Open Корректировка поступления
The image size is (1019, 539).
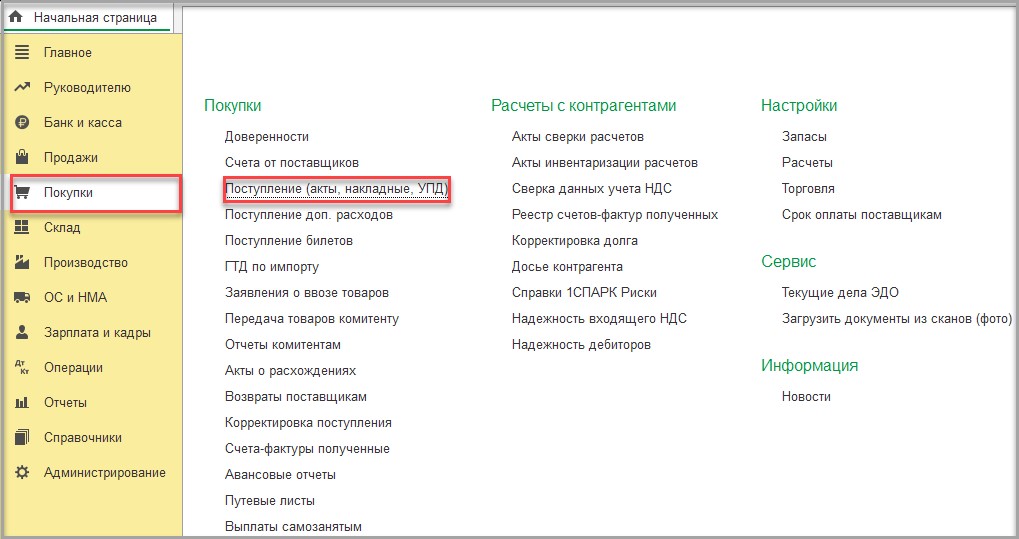pyautogui.click(x=308, y=423)
